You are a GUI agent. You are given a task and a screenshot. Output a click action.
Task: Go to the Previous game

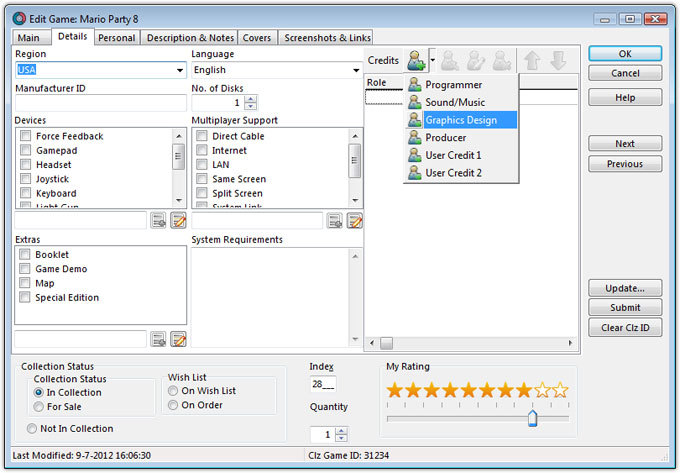(625, 164)
